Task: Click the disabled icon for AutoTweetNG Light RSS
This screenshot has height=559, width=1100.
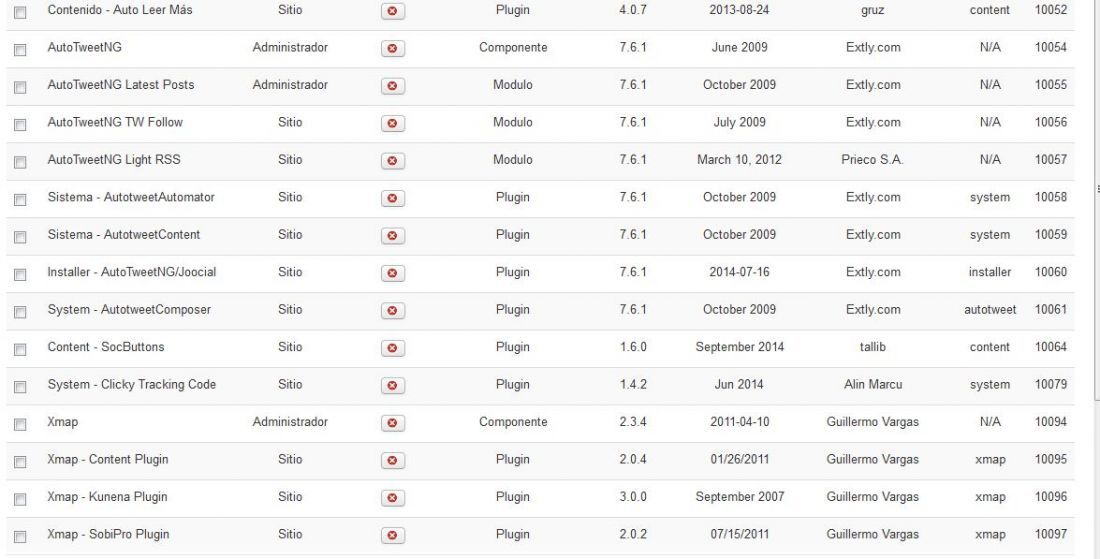Action: pos(392,161)
